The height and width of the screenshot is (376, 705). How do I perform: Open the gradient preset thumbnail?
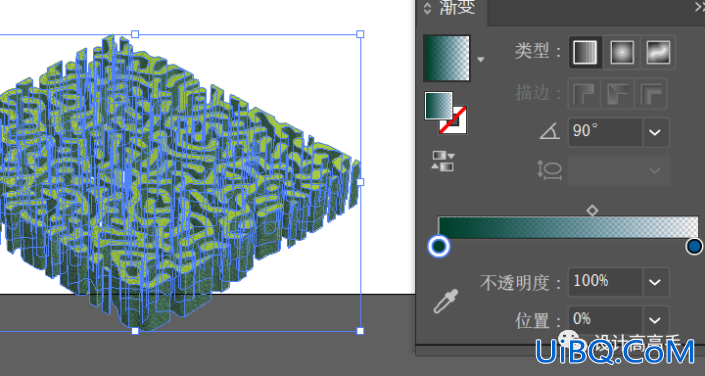pos(447,58)
